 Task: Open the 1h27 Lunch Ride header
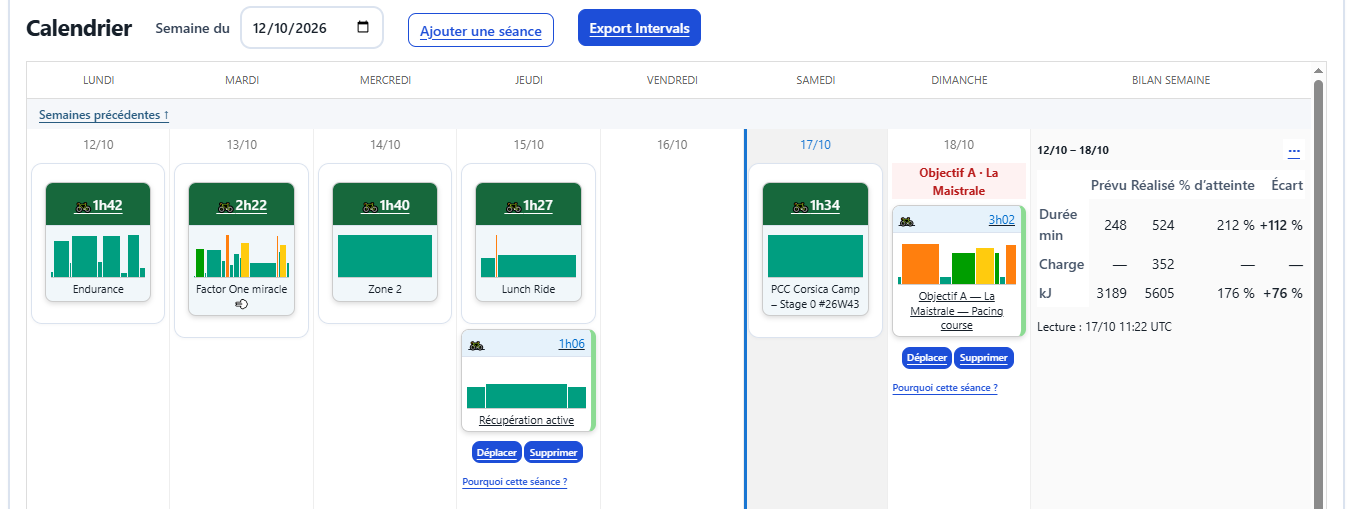(x=528, y=205)
